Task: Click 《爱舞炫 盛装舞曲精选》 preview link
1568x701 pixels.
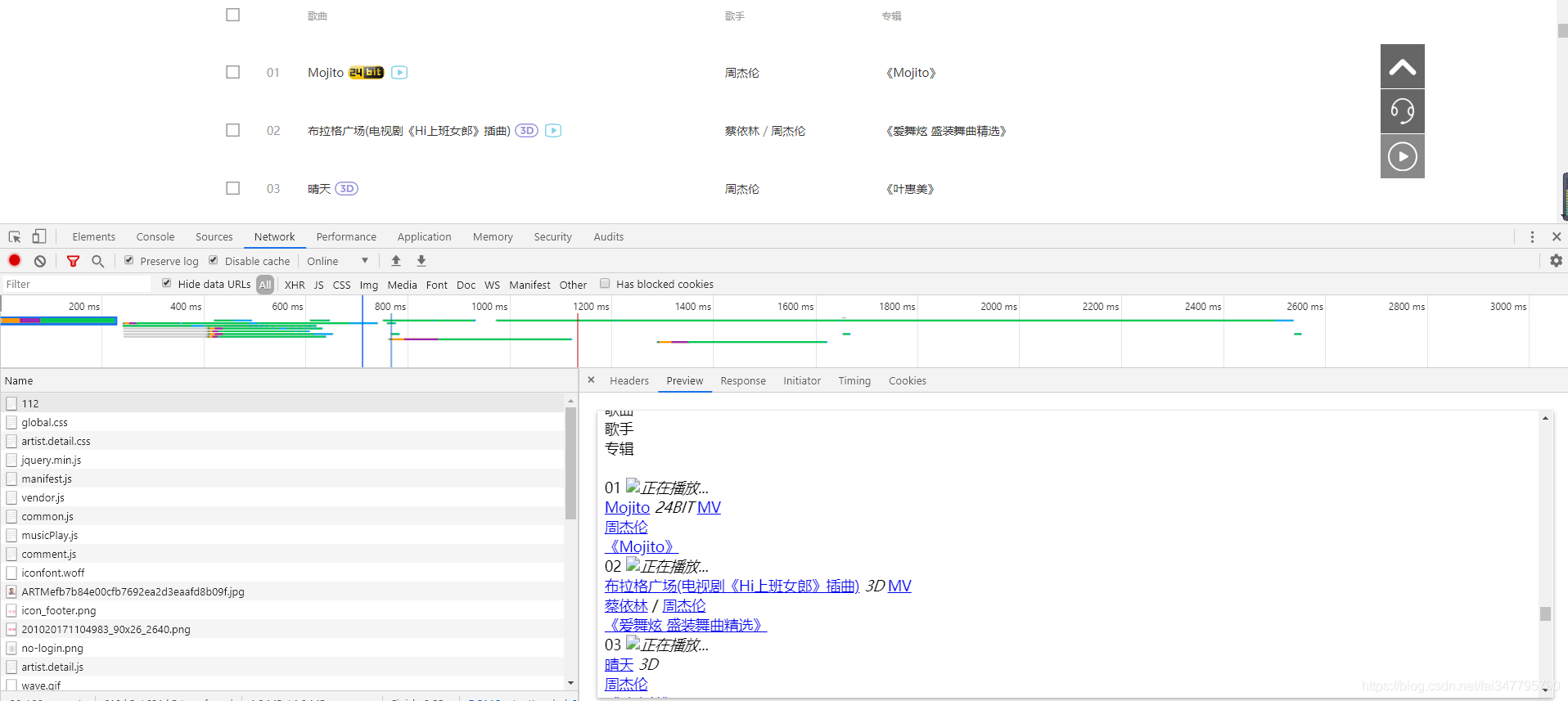Action: [x=686, y=625]
